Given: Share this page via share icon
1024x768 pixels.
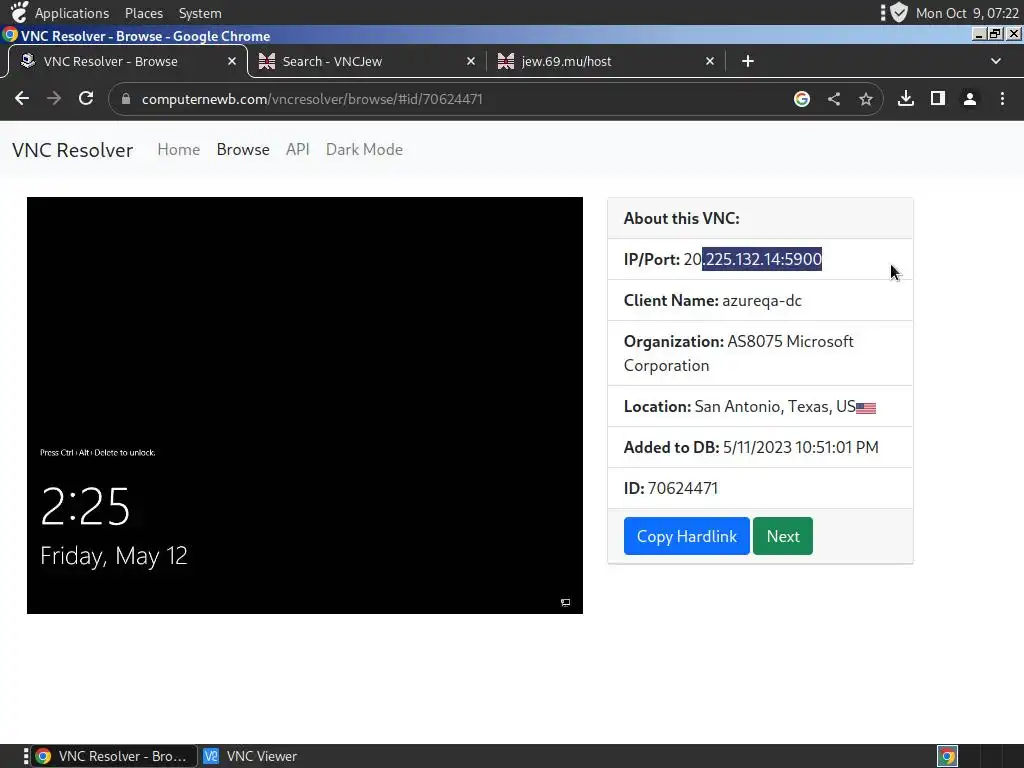Looking at the screenshot, I should (x=834, y=99).
